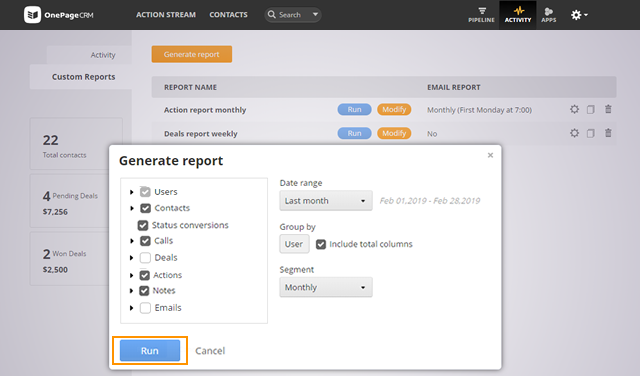Go to Action Stream menu

(166, 15)
